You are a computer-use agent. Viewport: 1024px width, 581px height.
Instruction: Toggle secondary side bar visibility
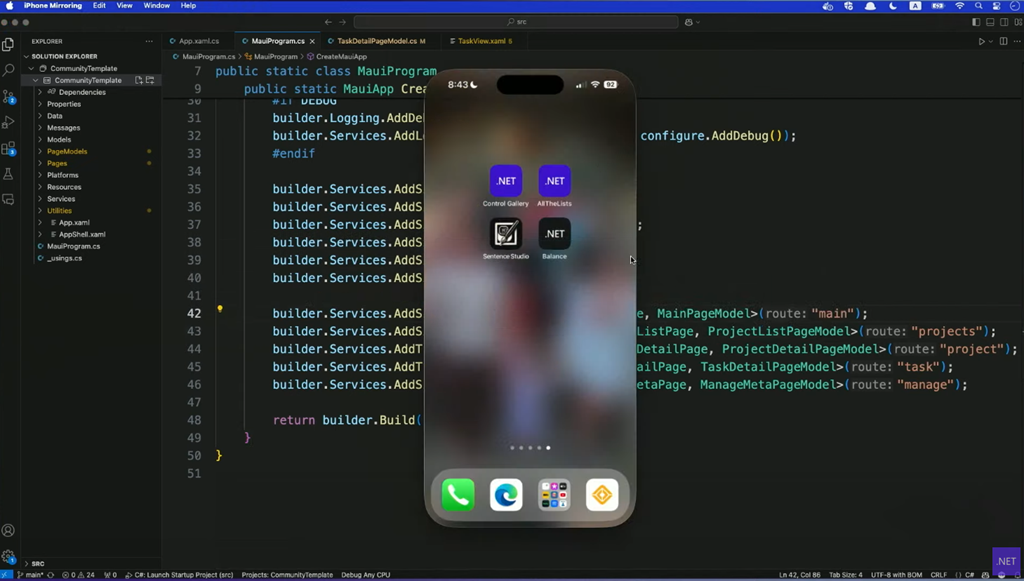pos(1004,22)
